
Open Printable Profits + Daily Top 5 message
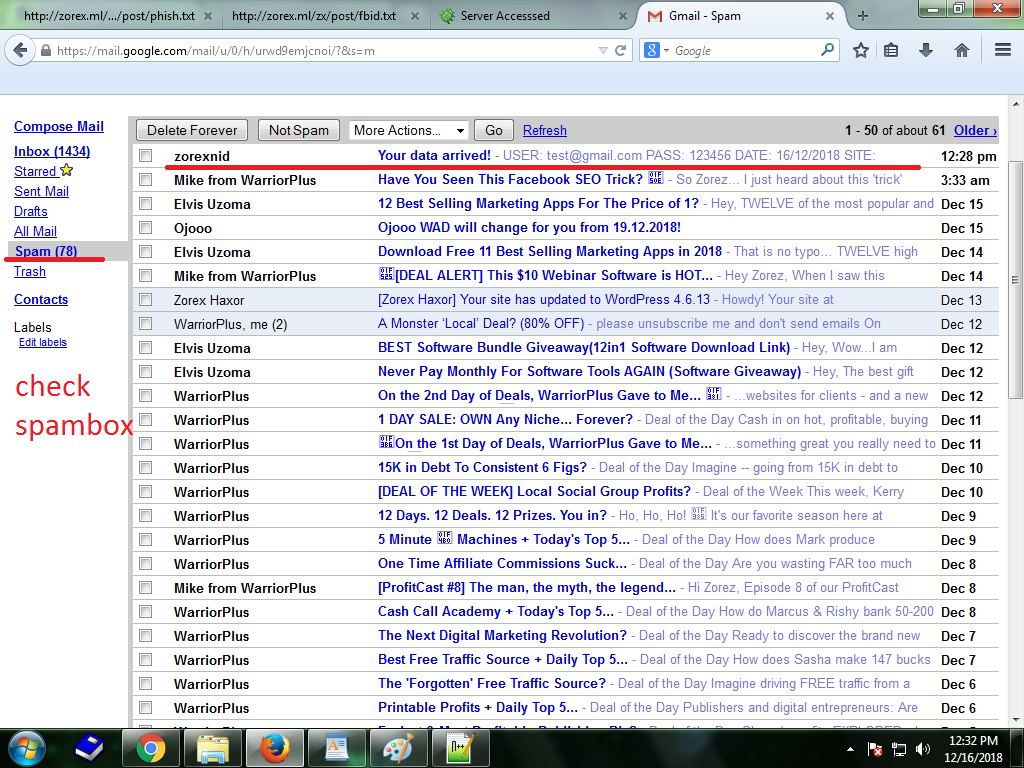pyautogui.click(x=477, y=708)
